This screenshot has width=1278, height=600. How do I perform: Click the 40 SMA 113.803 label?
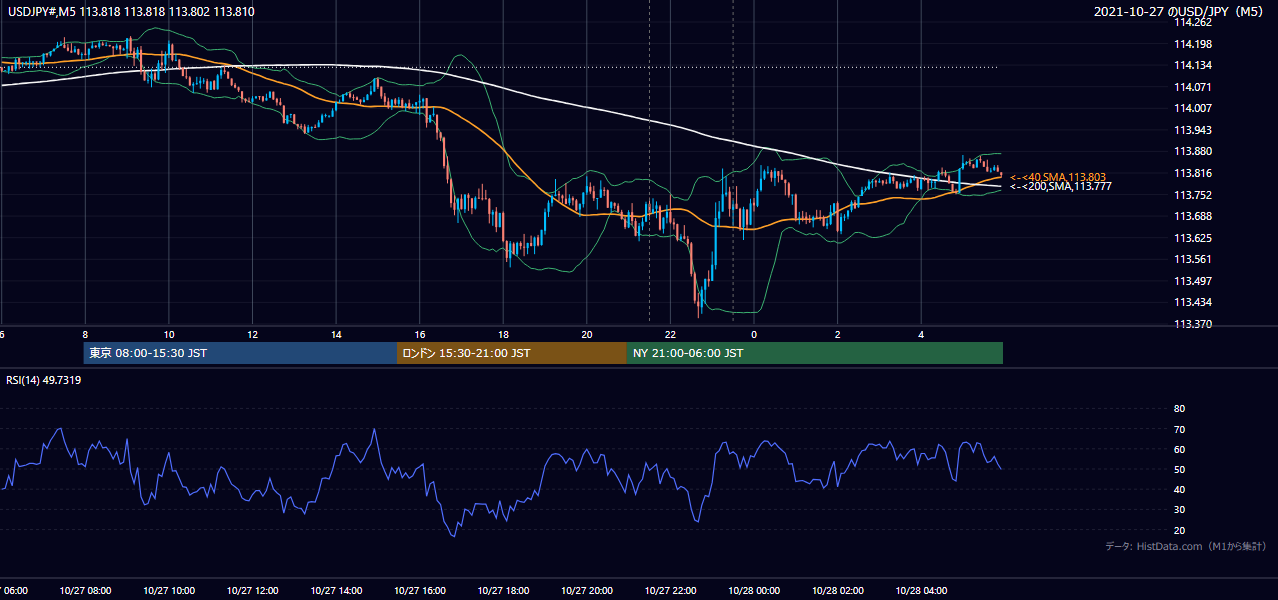[1058, 177]
